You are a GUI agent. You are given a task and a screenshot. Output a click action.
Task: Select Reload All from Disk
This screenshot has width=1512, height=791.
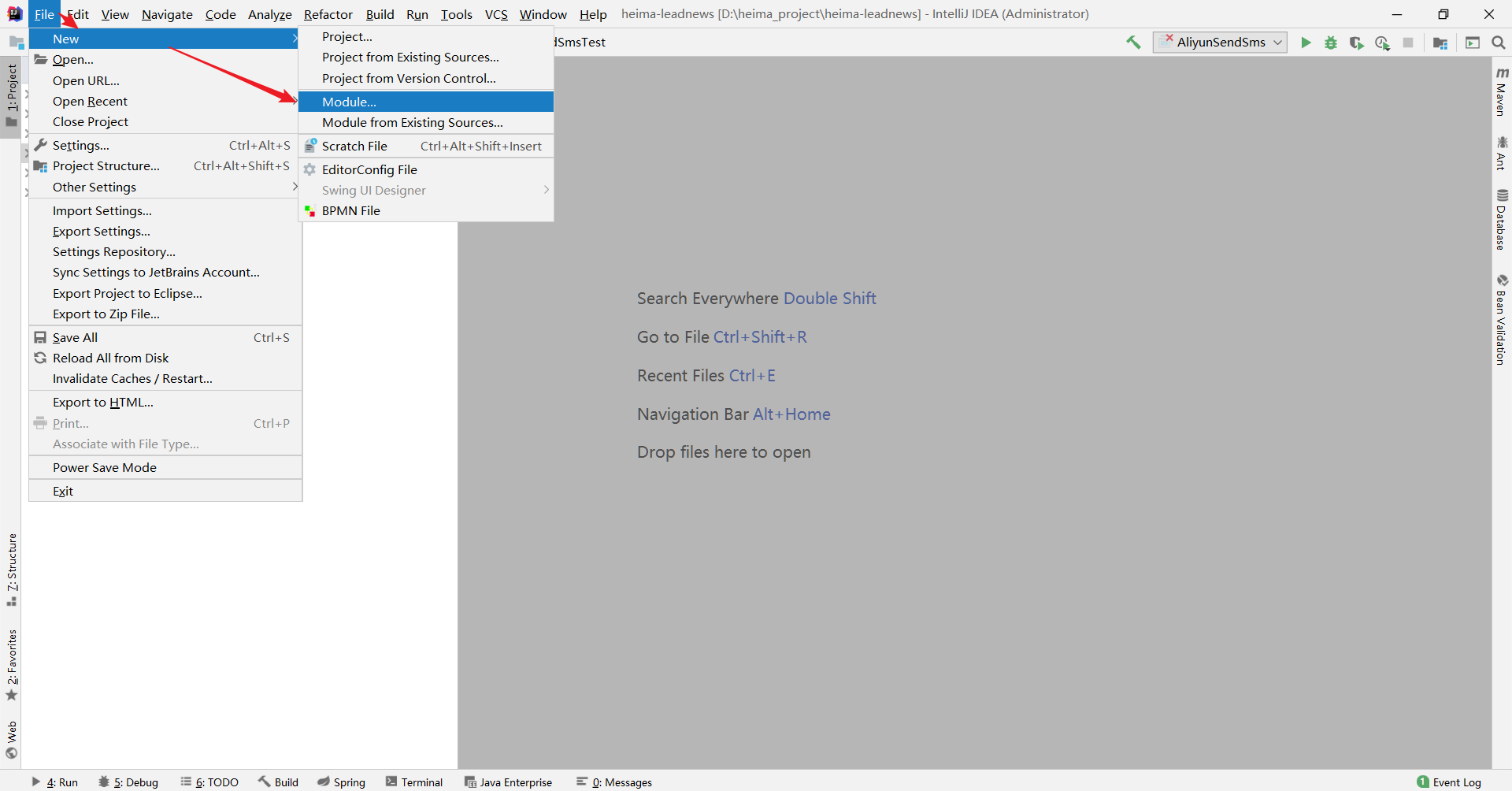164,358
